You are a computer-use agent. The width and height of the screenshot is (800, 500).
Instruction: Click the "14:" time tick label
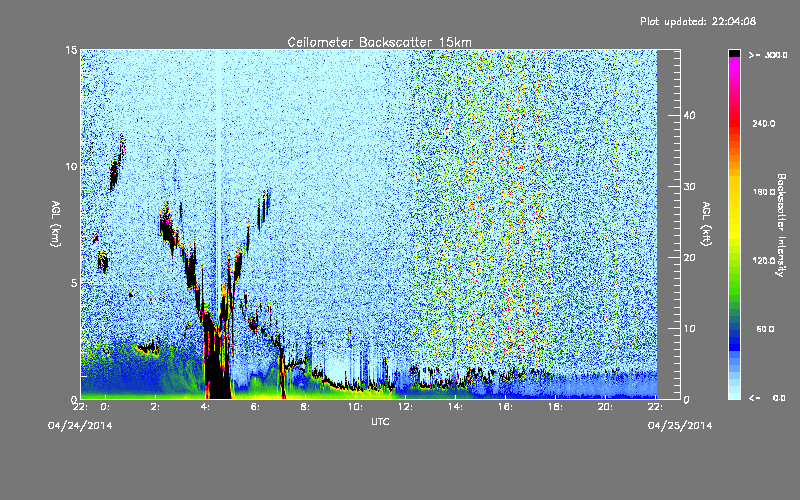[455, 407]
